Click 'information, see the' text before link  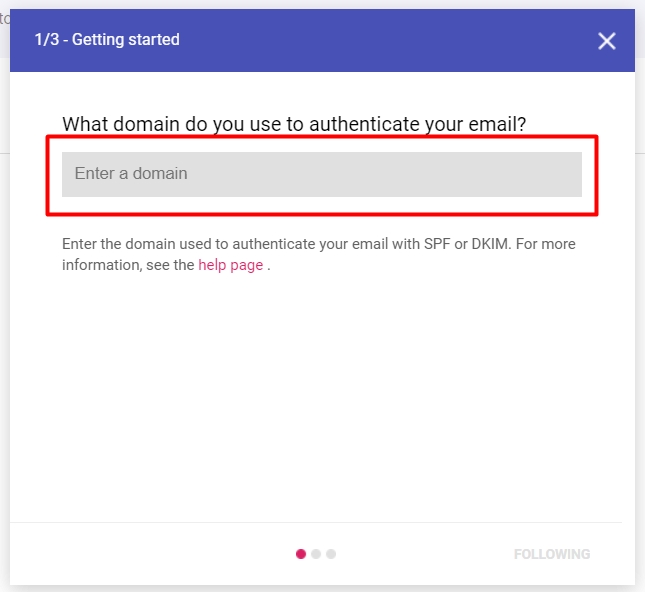[x=128, y=265]
